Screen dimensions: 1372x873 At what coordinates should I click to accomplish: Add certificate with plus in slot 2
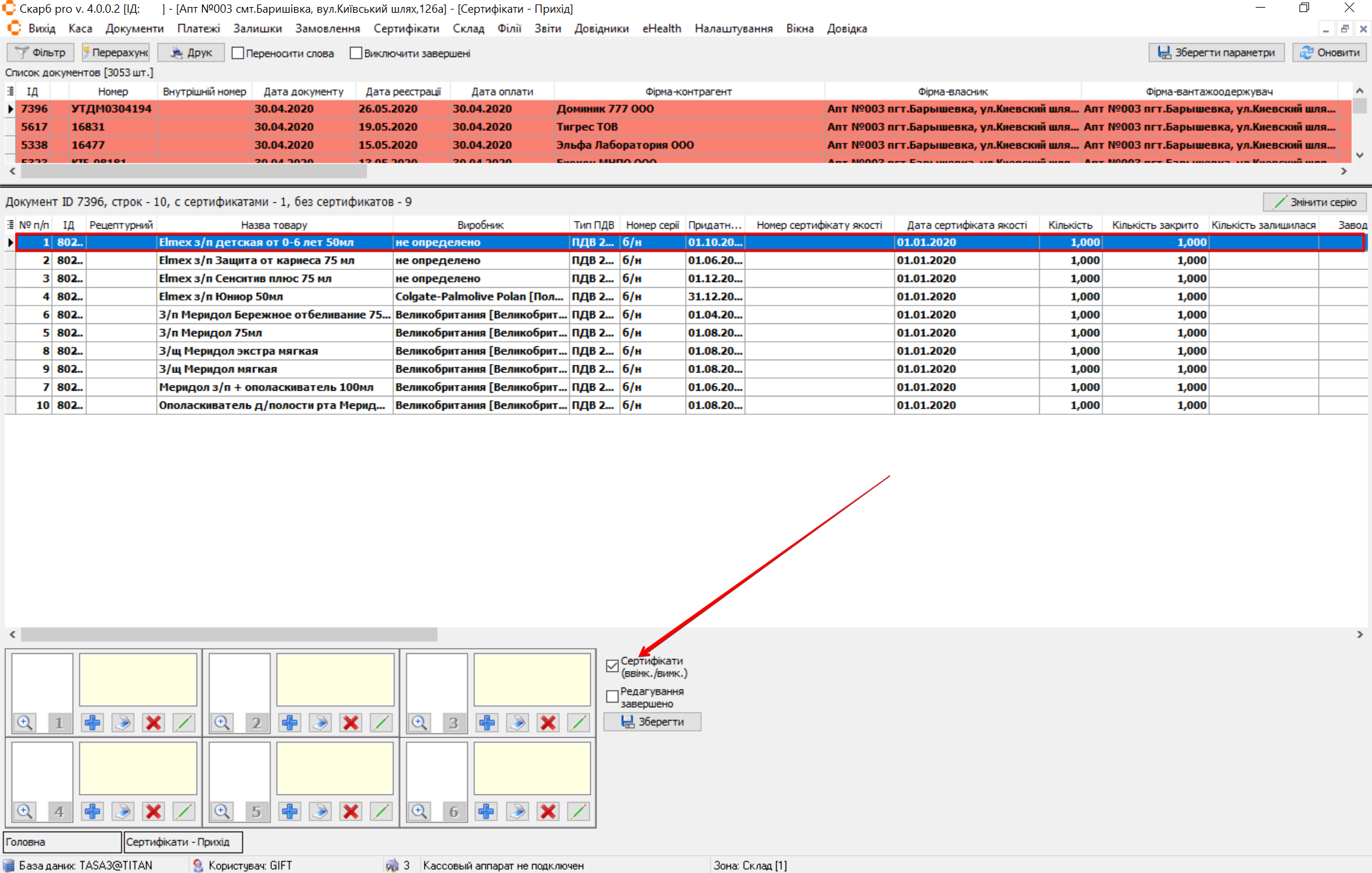click(290, 722)
